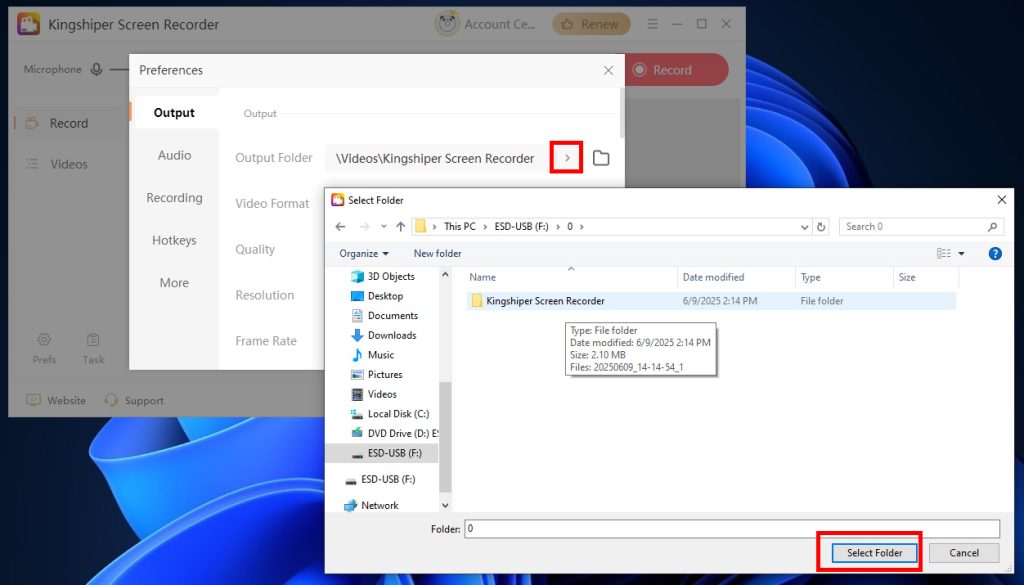Go back using the arrow in Select Folder
This screenshot has width=1024, height=585.
(340, 227)
